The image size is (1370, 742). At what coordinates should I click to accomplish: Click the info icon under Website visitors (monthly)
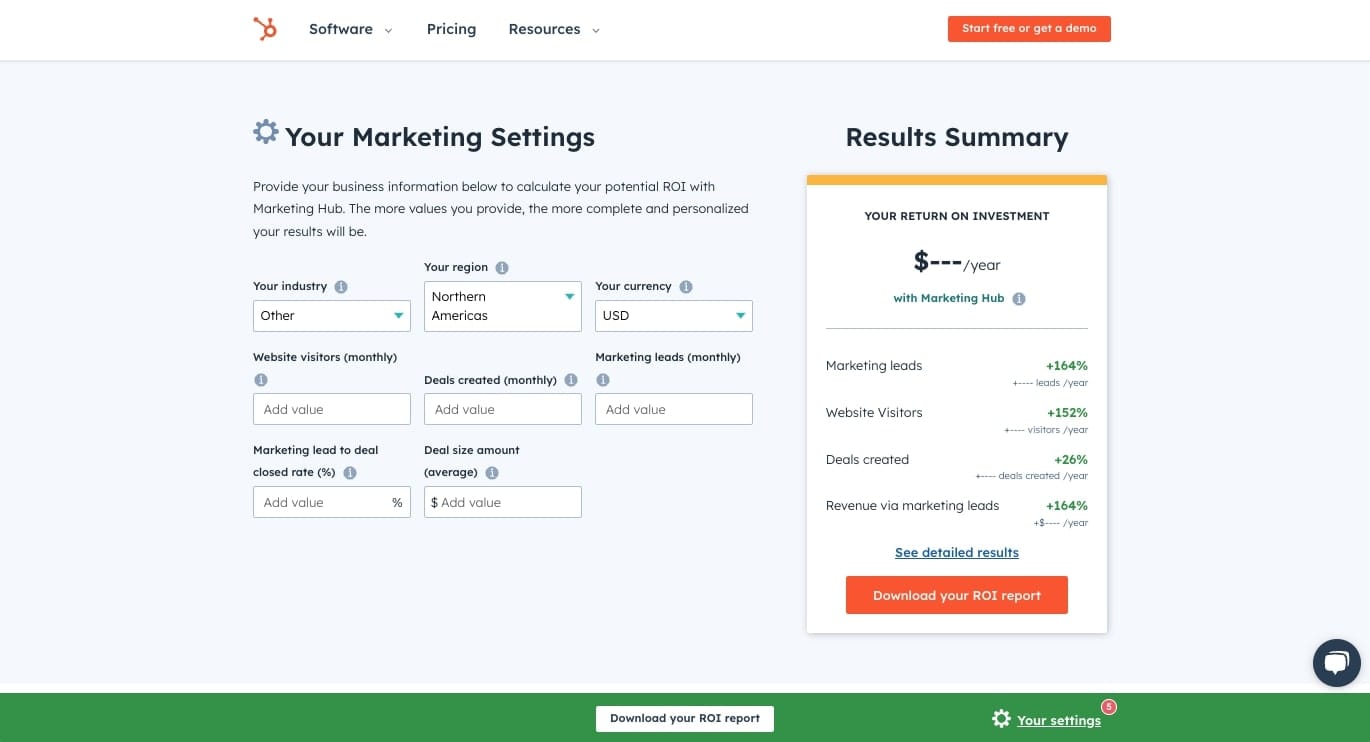261,380
